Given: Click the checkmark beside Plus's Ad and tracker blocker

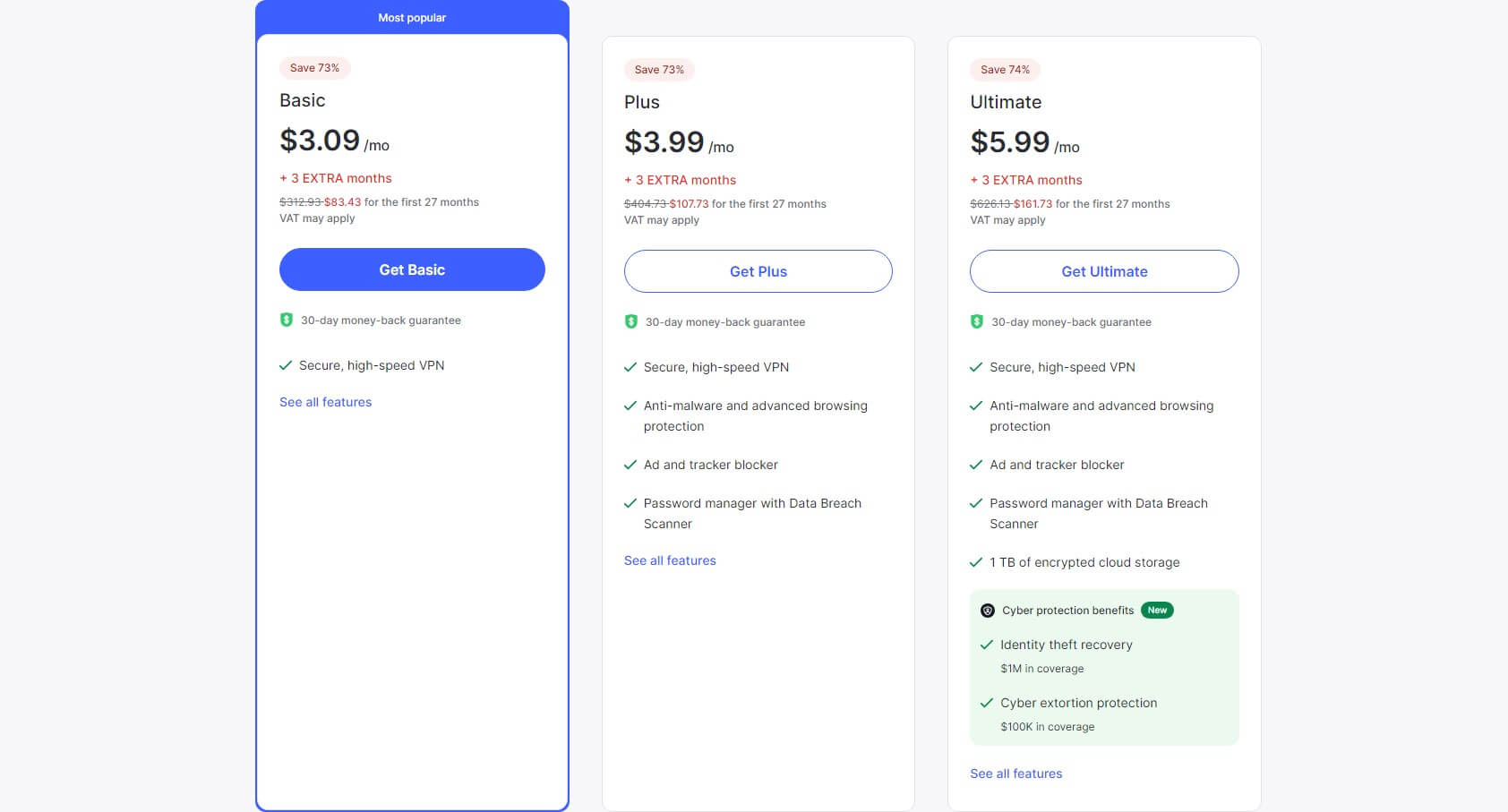Looking at the screenshot, I should click(x=630, y=465).
